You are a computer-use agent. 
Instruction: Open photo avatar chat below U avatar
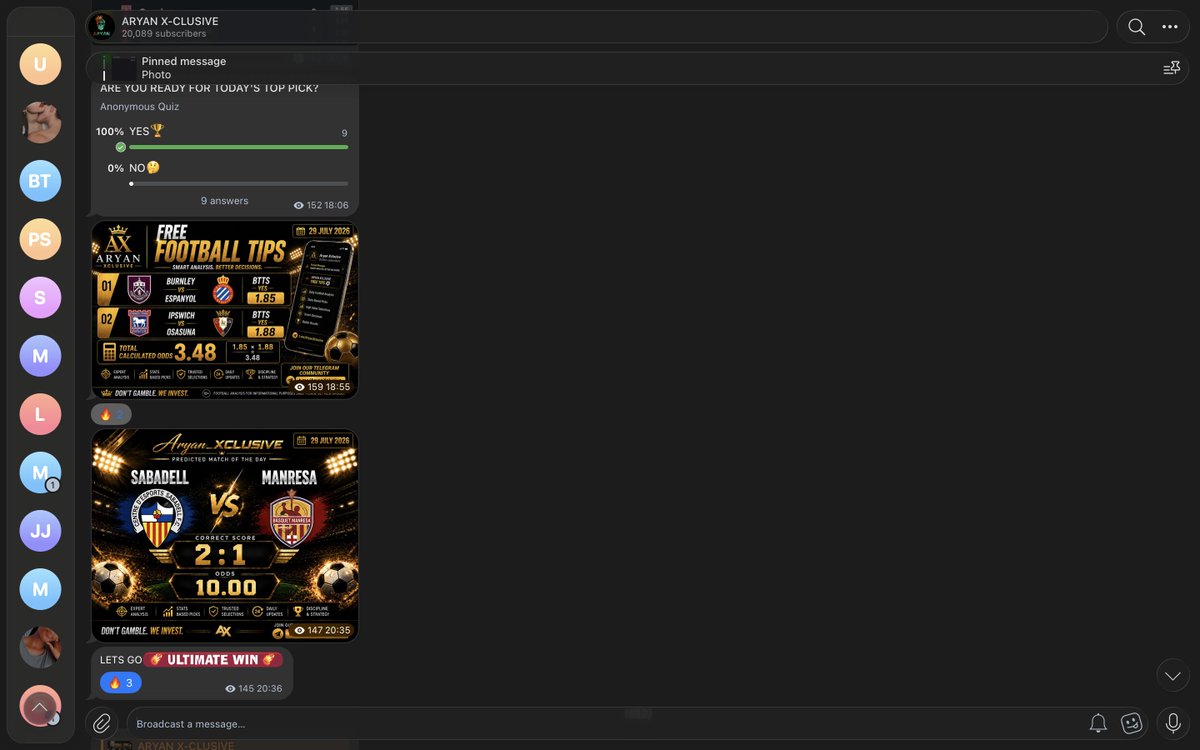tap(40, 123)
